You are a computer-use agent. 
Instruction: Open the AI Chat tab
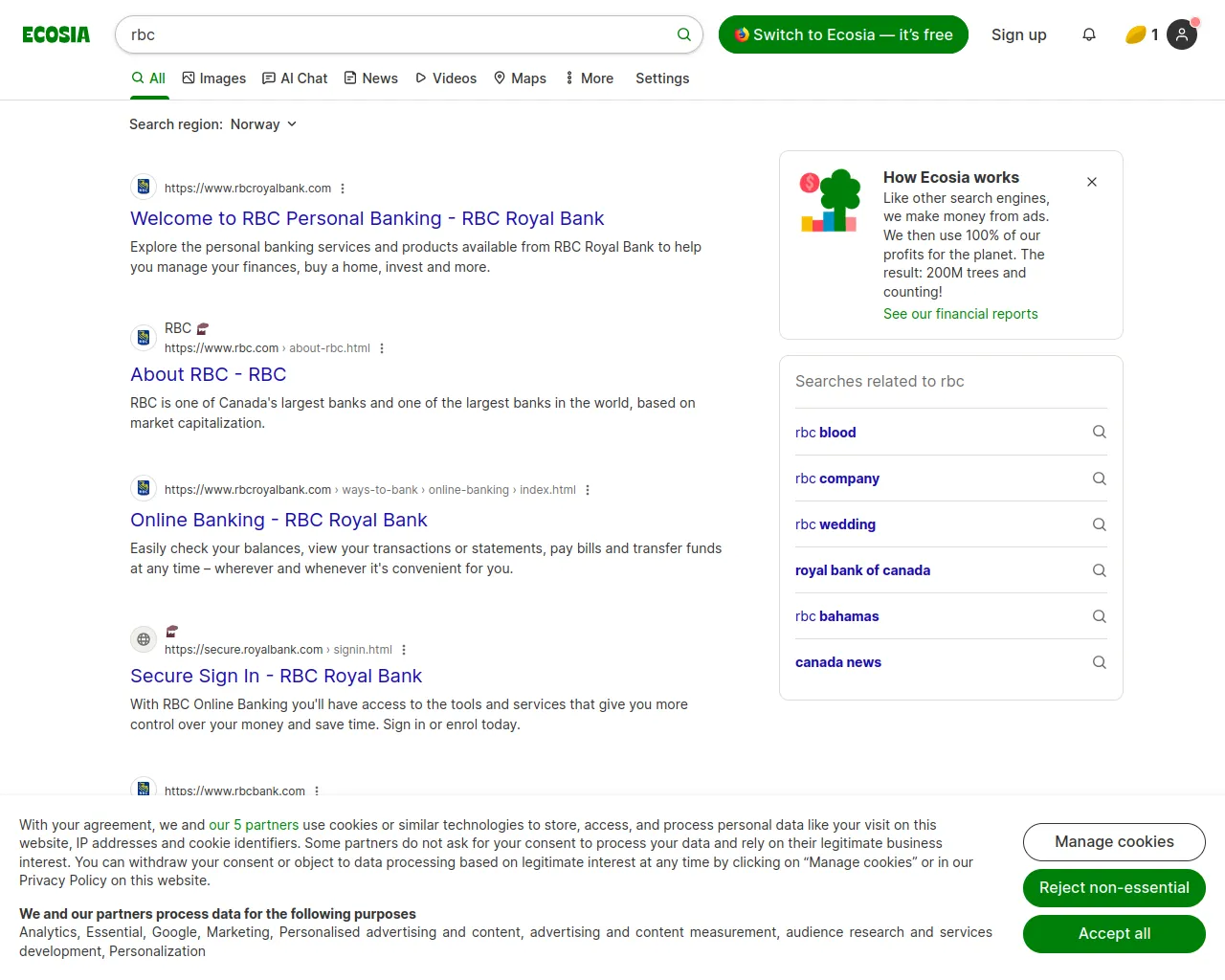point(295,78)
